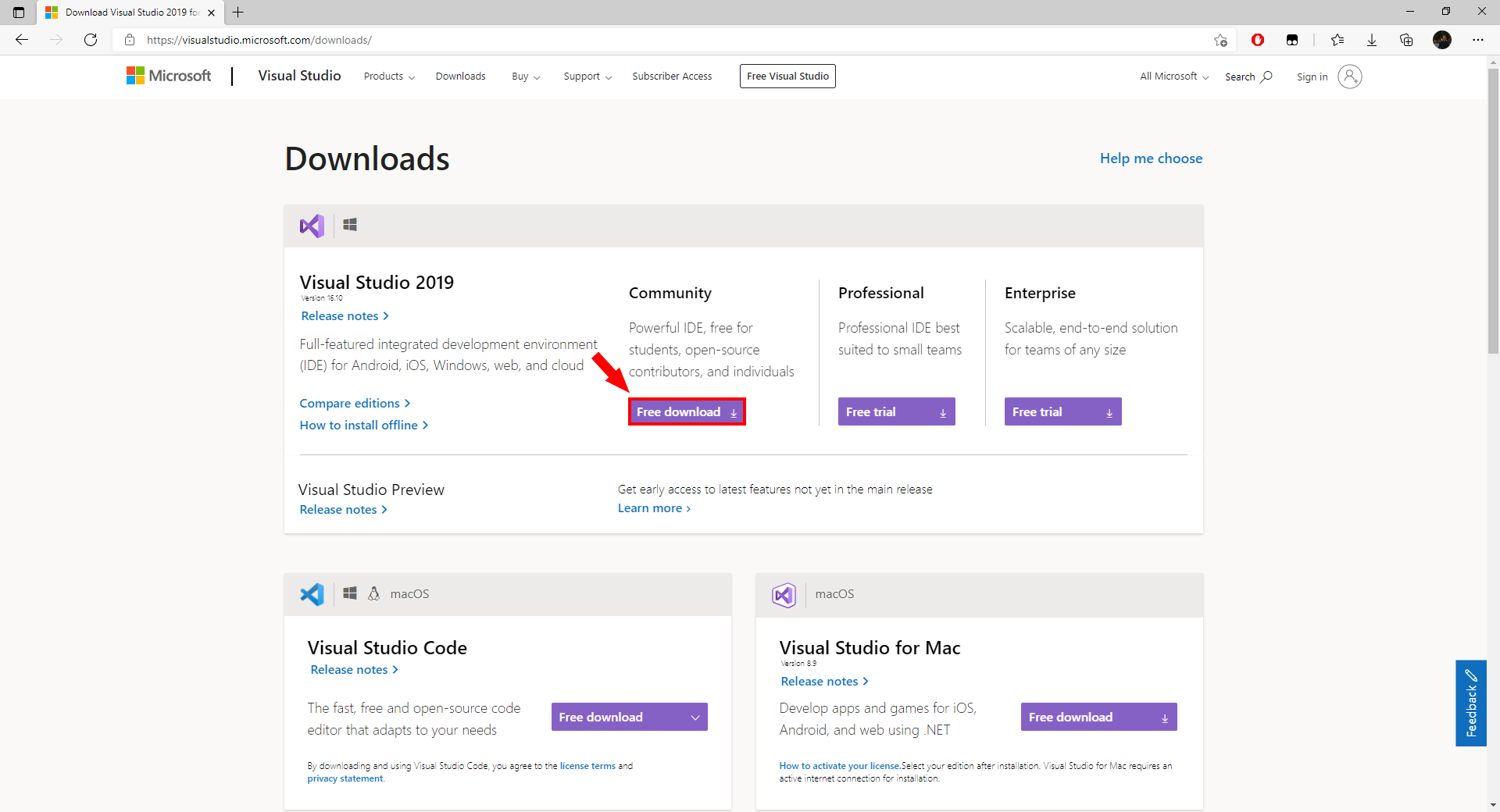Click the browser back arrow

tap(22, 40)
